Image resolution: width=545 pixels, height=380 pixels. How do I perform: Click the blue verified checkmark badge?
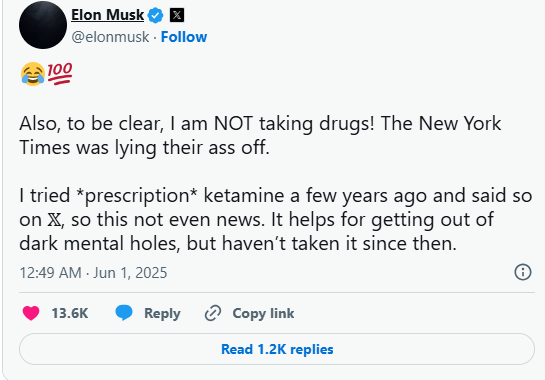[x=155, y=15]
